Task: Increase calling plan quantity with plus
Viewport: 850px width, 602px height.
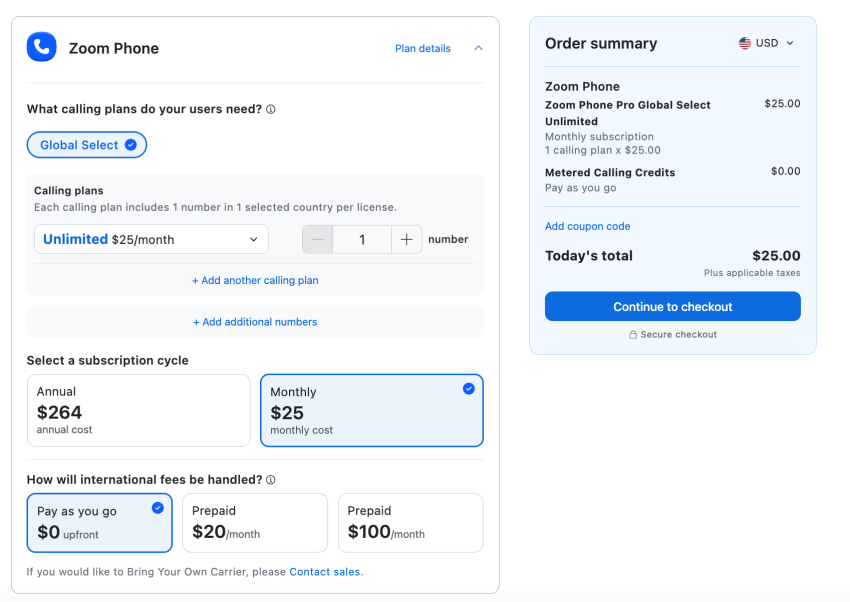Action: [407, 239]
